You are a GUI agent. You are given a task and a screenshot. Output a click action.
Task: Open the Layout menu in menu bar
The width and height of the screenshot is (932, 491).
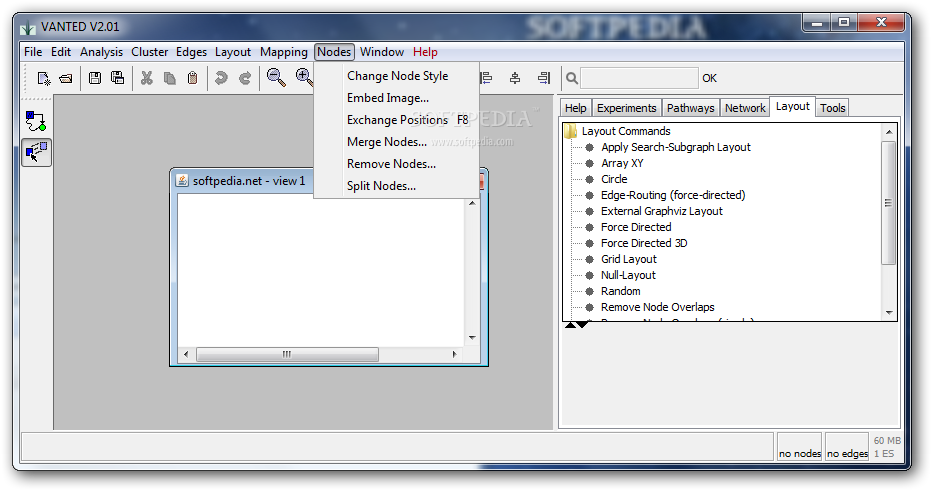point(232,52)
